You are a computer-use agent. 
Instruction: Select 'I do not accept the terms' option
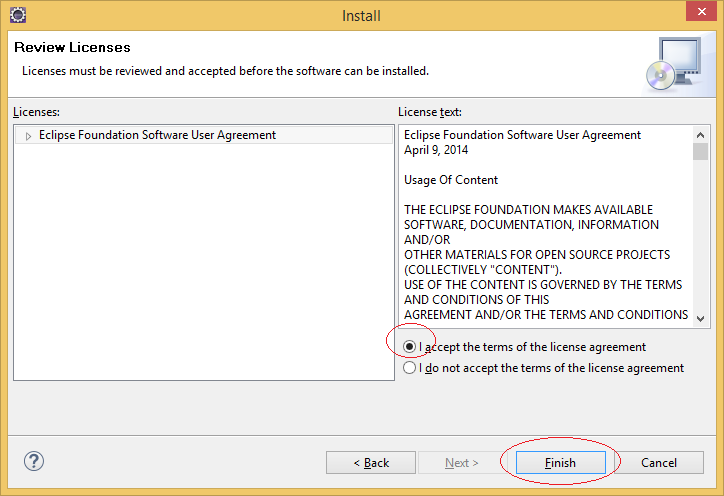pos(409,368)
